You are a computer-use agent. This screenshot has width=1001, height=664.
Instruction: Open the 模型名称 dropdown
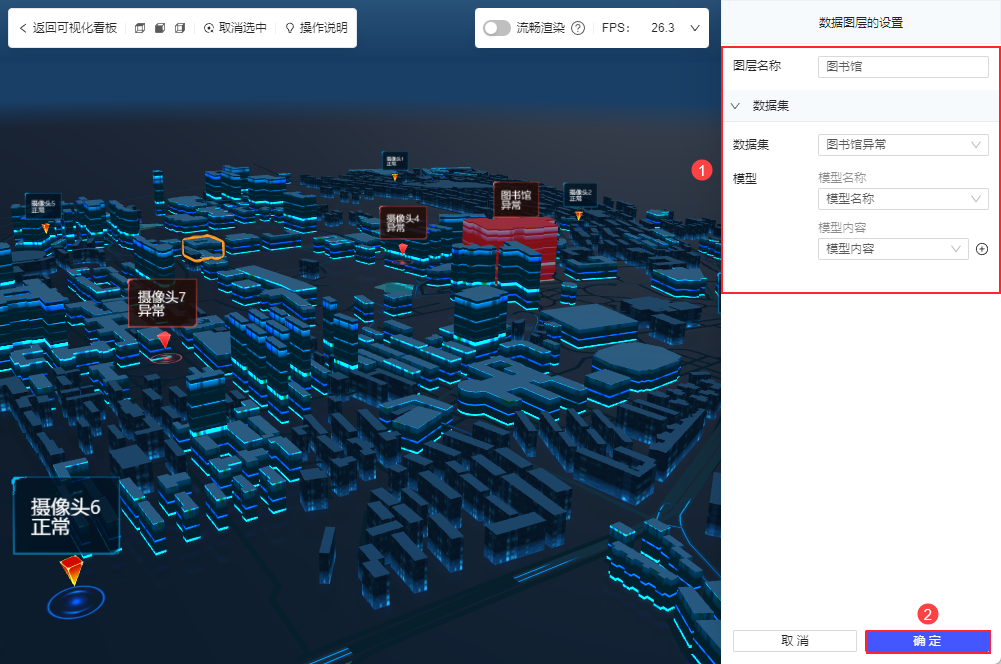click(903, 199)
